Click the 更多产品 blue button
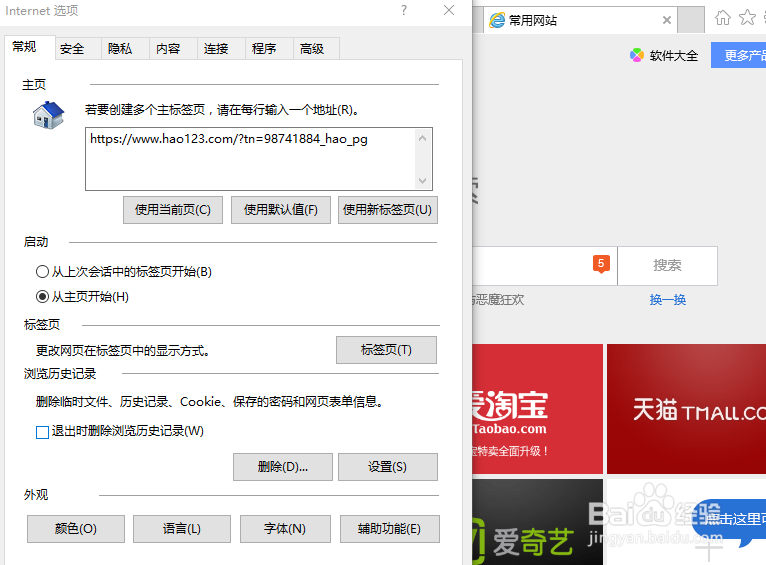 (x=738, y=55)
